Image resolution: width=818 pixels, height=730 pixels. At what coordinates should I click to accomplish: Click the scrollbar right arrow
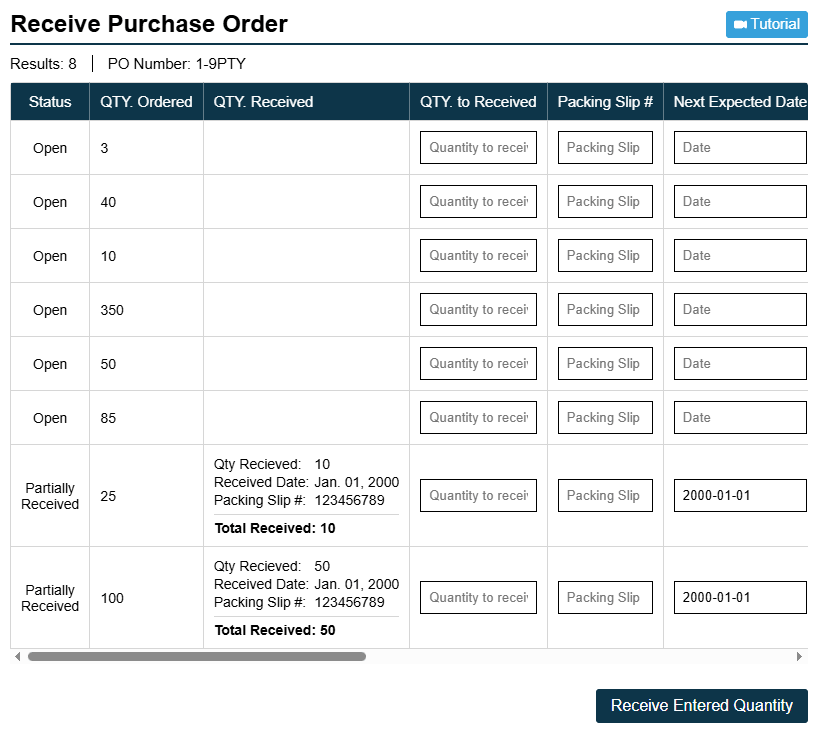tap(799, 656)
